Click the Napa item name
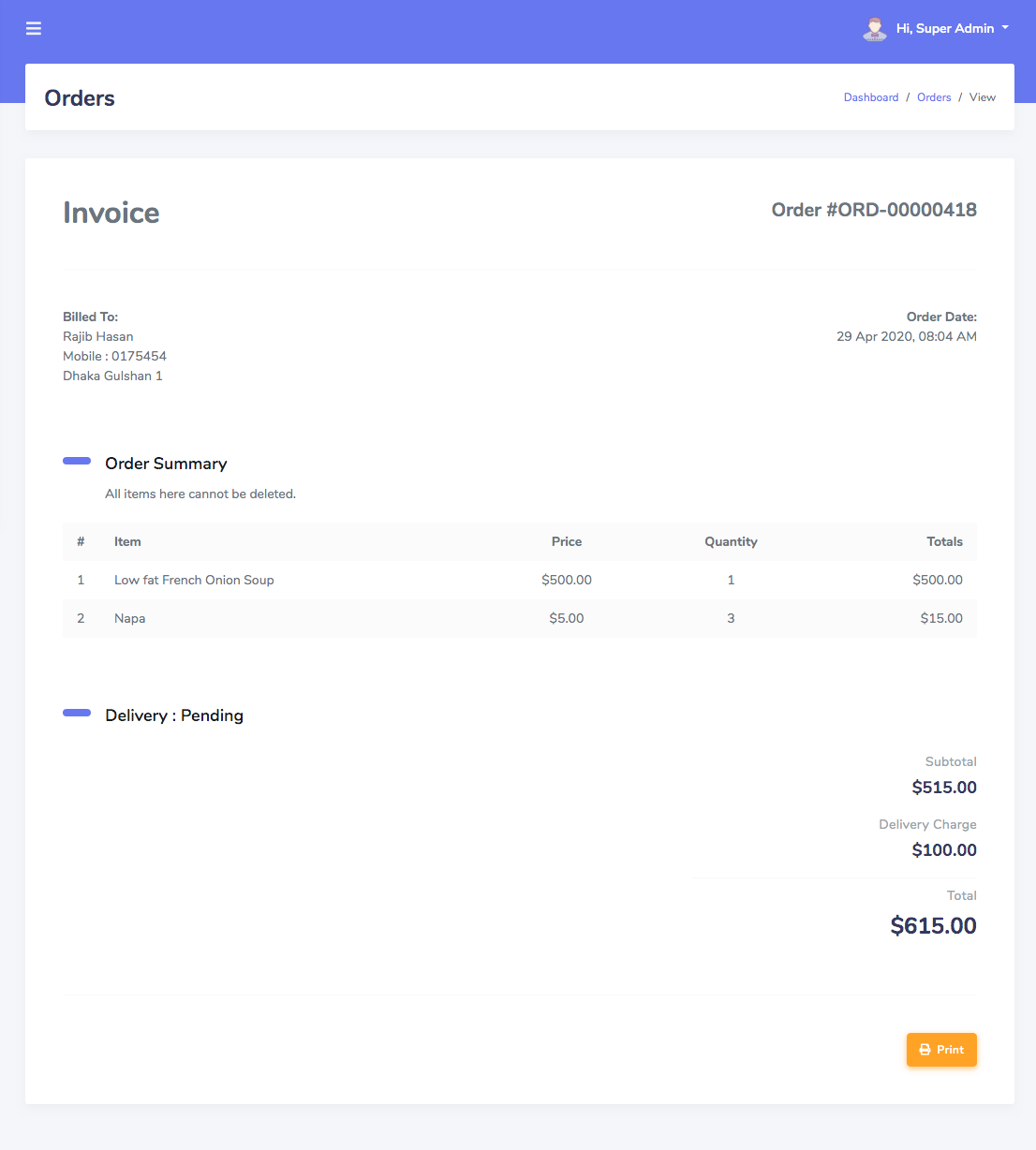Image resolution: width=1036 pixels, height=1150 pixels. [129, 618]
